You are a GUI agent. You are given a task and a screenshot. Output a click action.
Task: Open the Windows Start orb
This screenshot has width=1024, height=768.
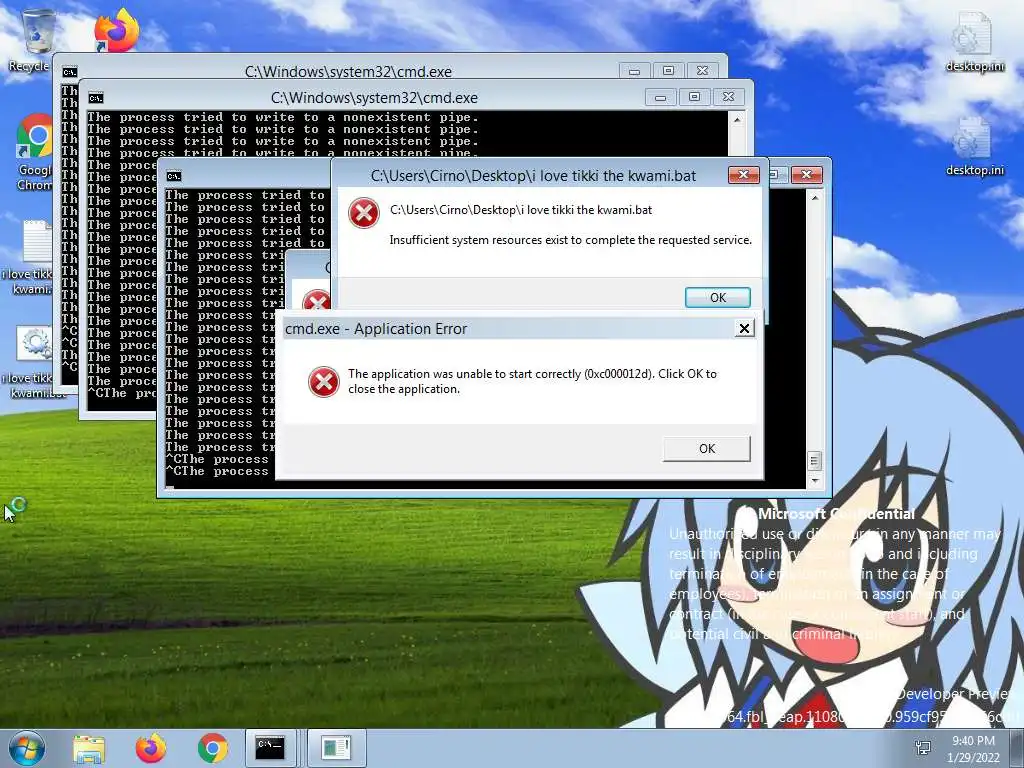point(27,748)
